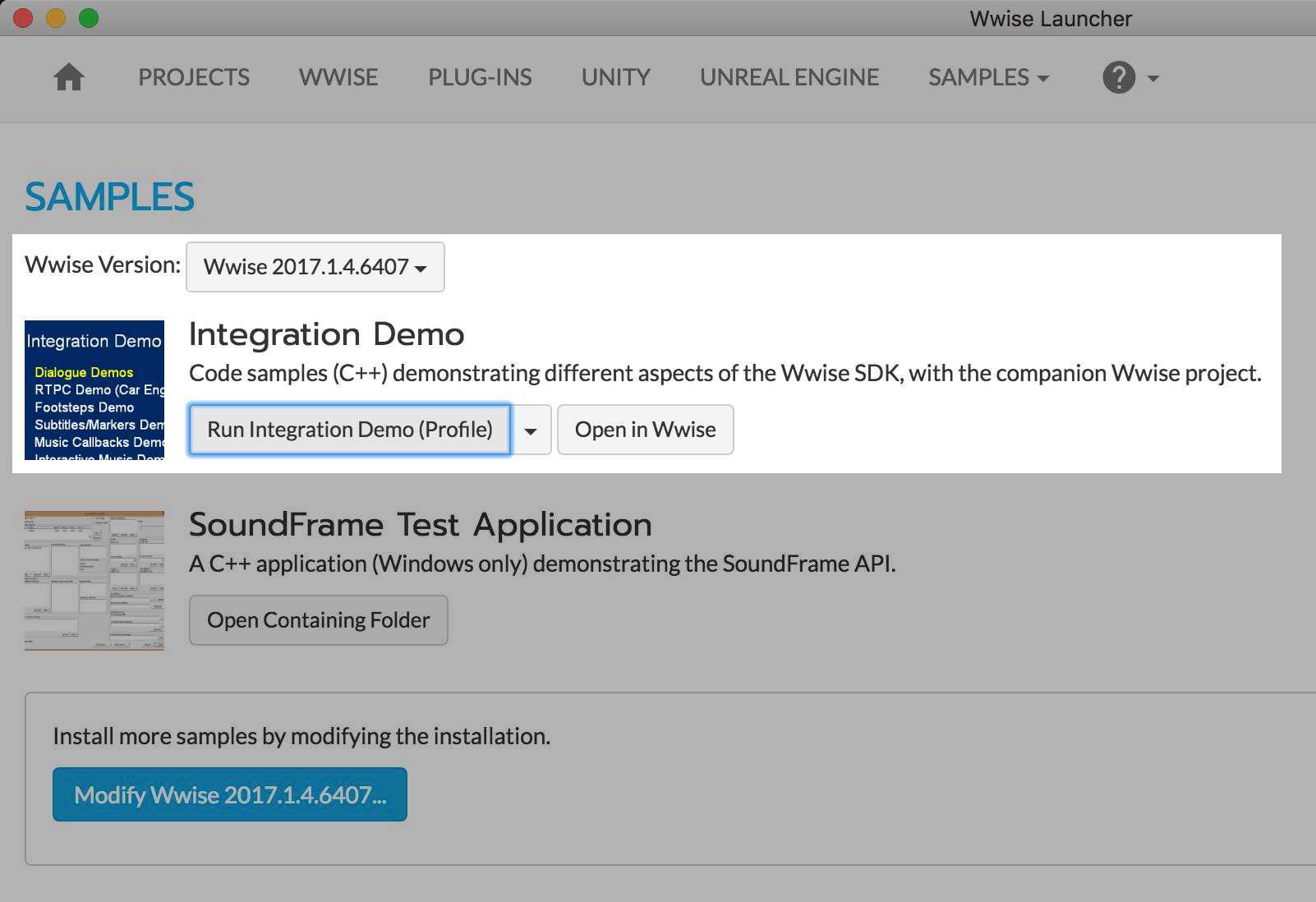Maximize the window with the green button
1316x902 pixels.
click(89, 17)
